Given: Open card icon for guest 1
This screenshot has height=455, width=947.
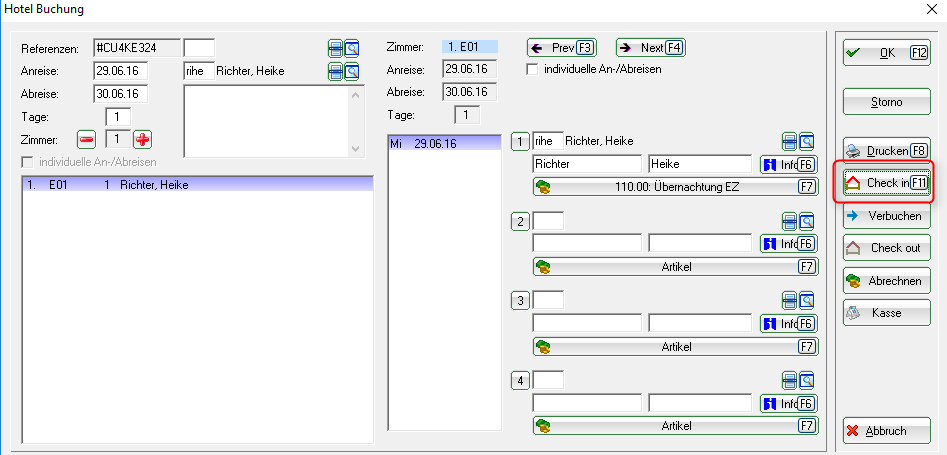Looking at the screenshot, I should point(789,141).
